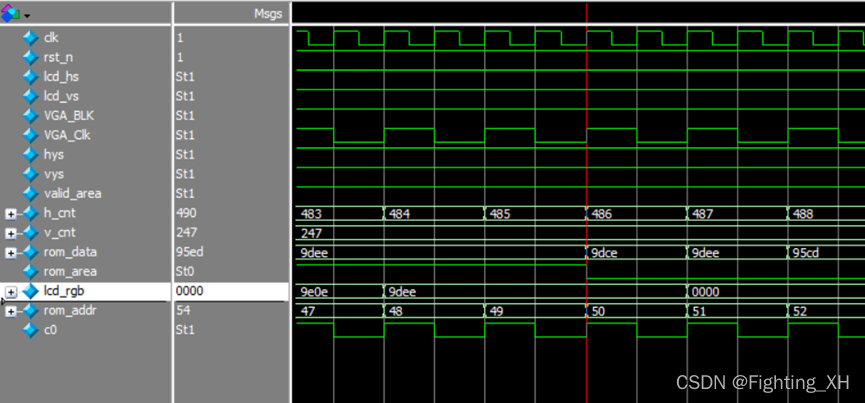Select the lcd_rgb signal name
This screenshot has height=403, width=865.
[64, 291]
